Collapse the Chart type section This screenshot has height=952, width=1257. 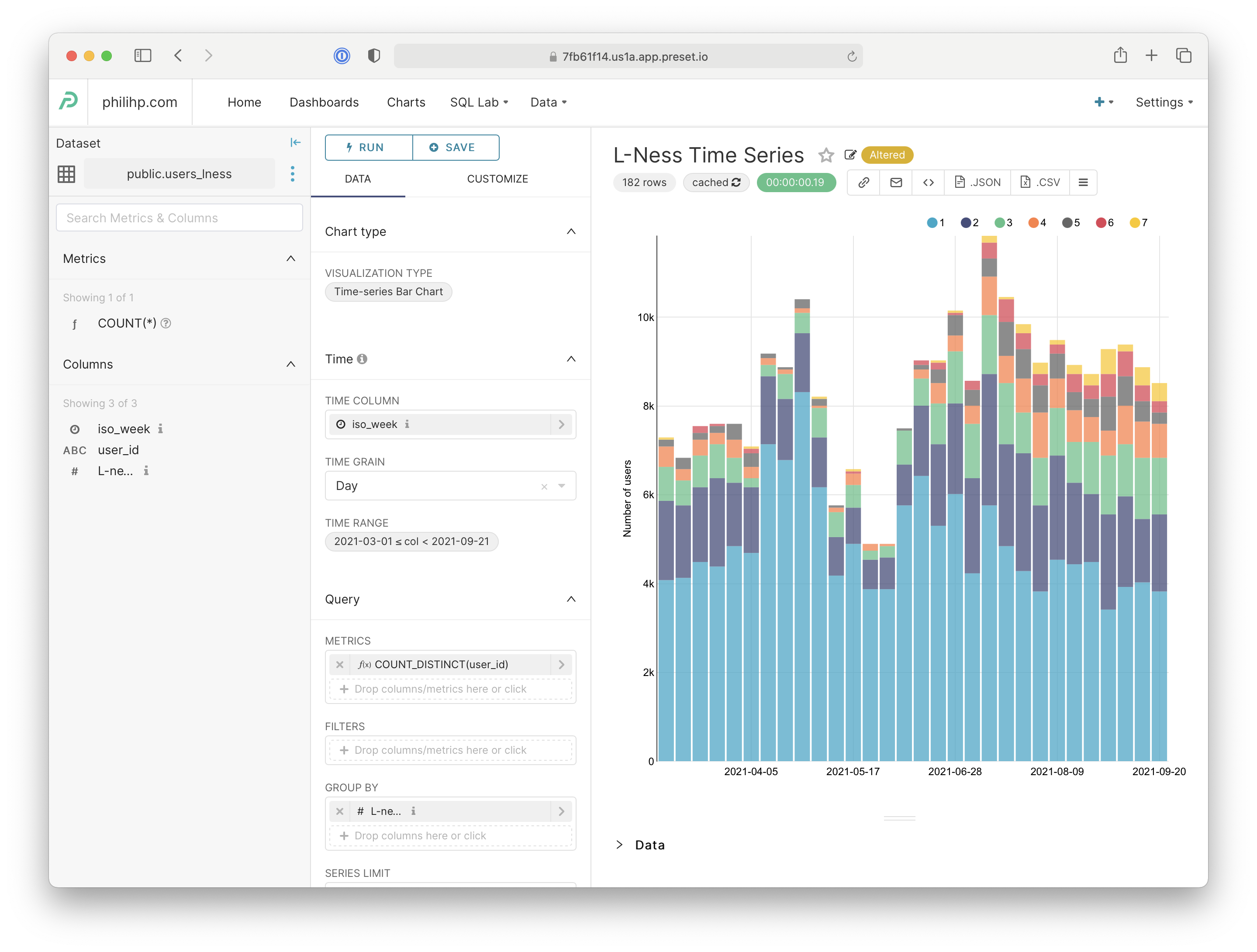pyautogui.click(x=571, y=231)
